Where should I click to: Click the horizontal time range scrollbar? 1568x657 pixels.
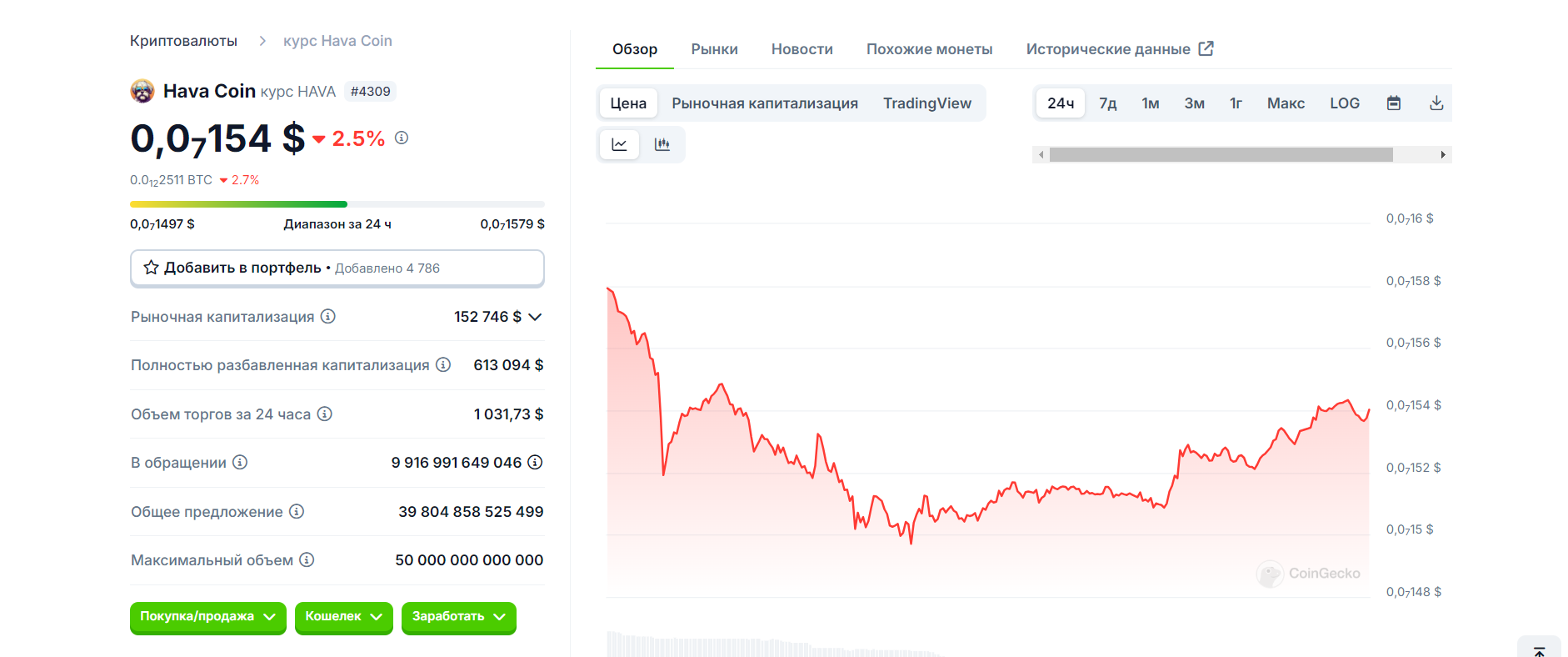(1221, 155)
